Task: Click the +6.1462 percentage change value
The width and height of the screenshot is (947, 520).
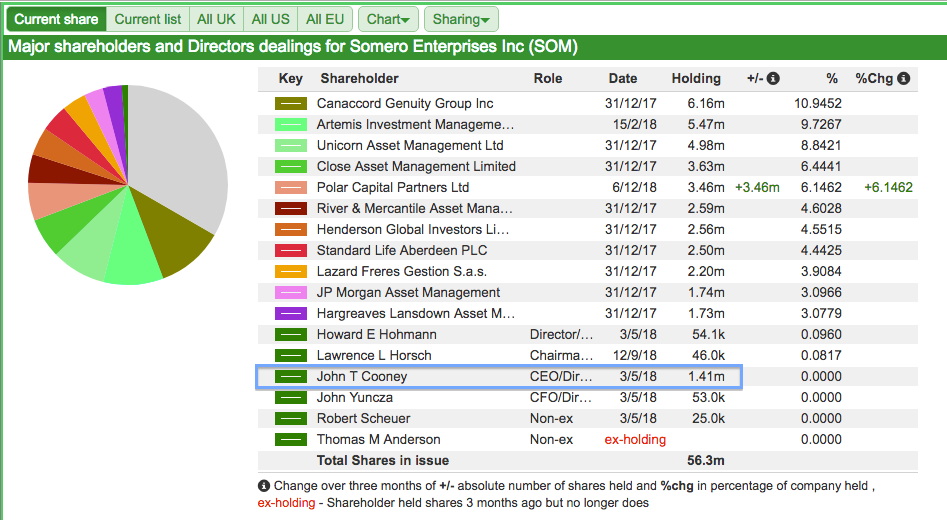Action: [x=888, y=188]
